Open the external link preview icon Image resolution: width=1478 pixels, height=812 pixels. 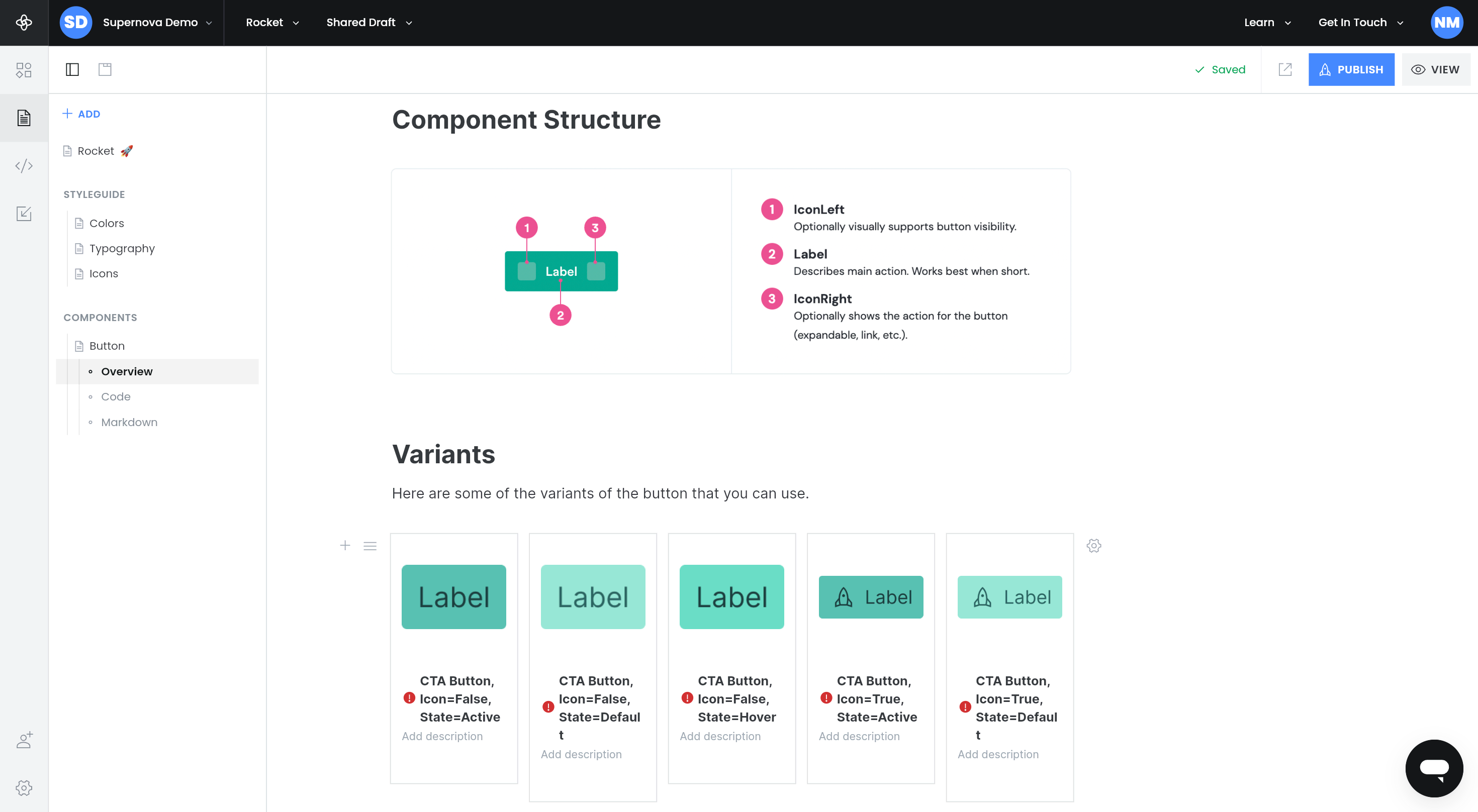point(1284,69)
